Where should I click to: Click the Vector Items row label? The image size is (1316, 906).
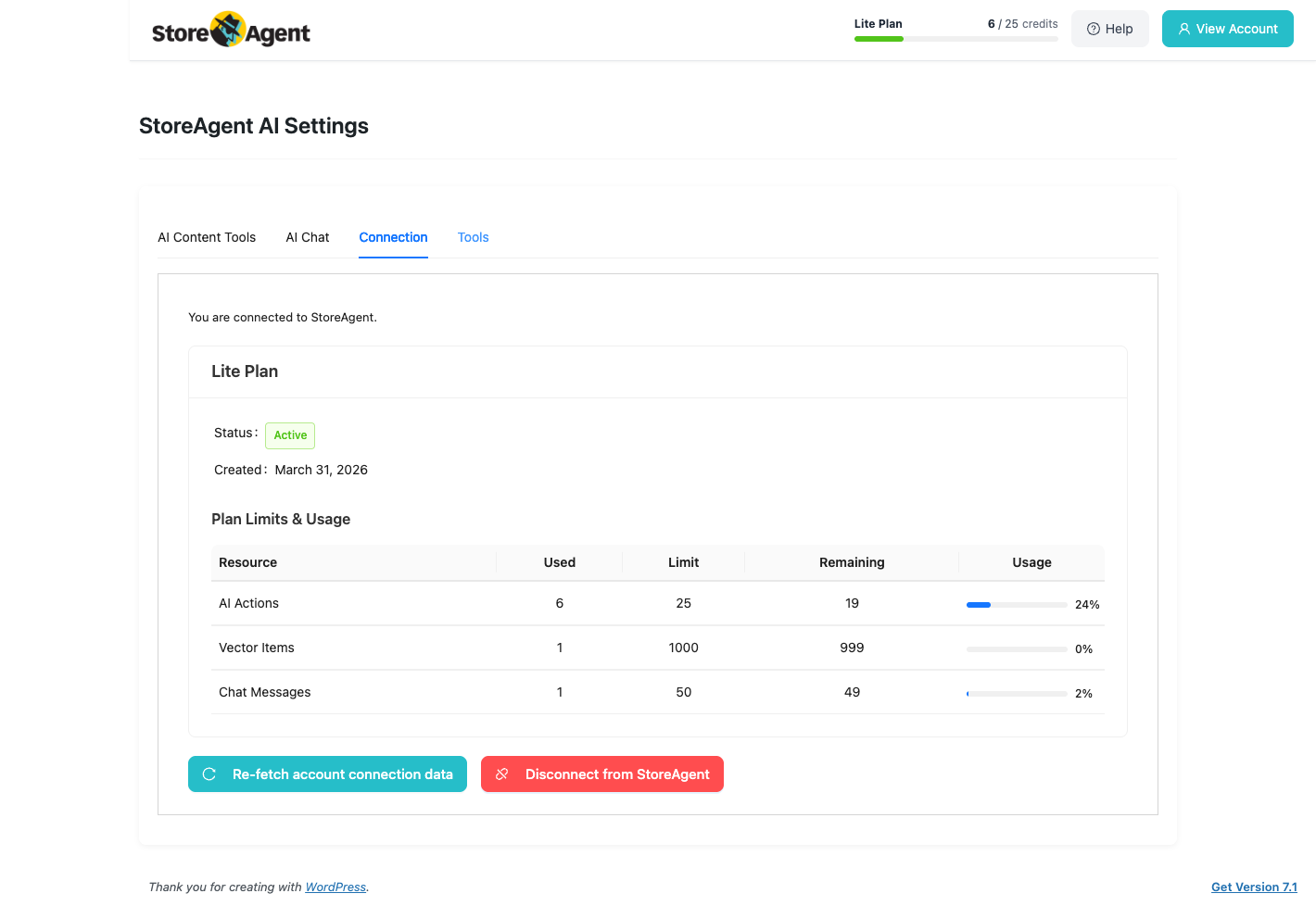257,648
